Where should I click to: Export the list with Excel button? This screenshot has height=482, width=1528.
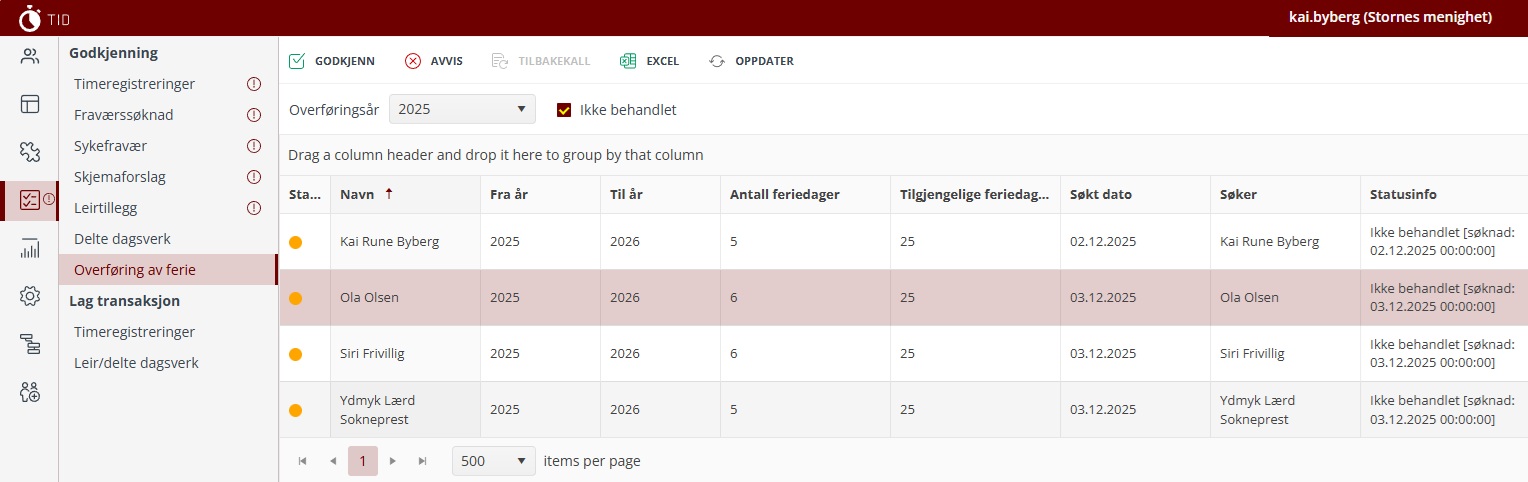click(x=650, y=61)
